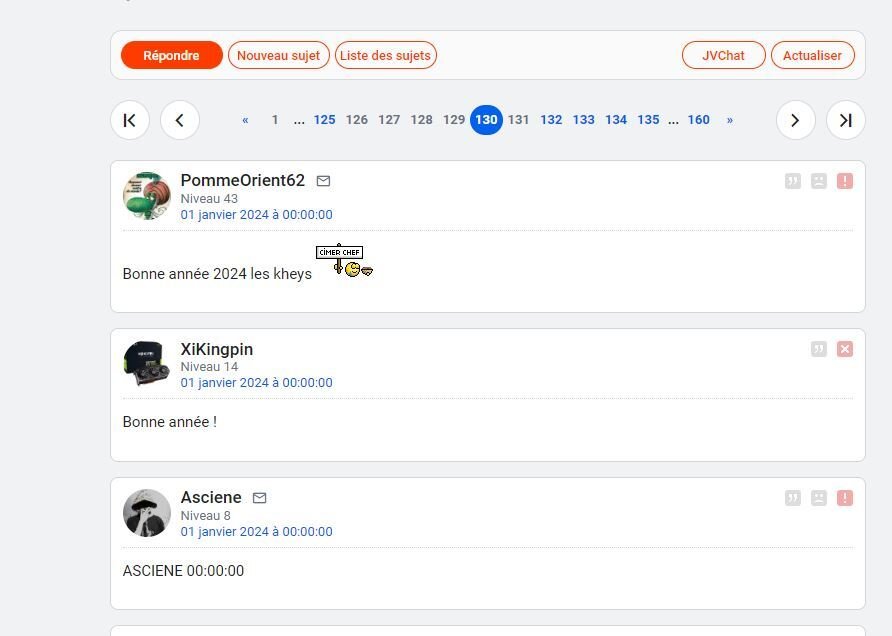
Task: Go to page 125
Action: [x=324, y=120]
